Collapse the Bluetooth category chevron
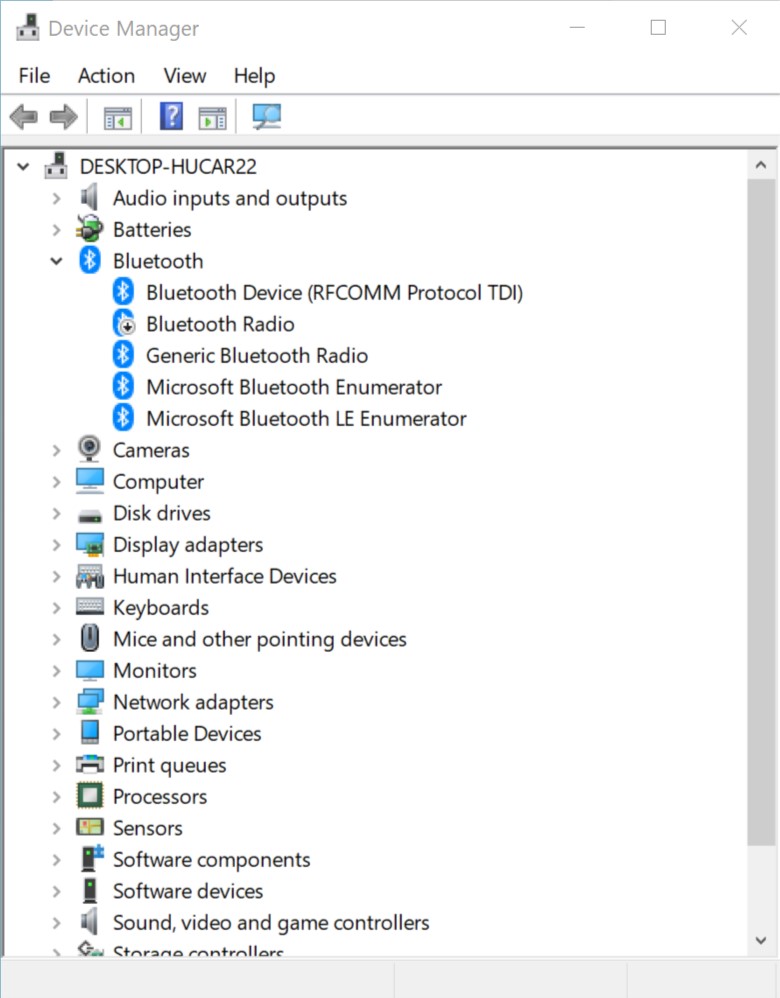This screenshot has height=998, width=780. click(57, 261)
